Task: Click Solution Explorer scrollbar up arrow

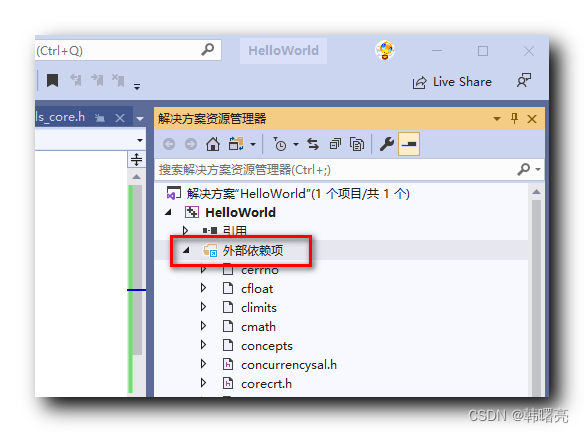Action: pyautogui.click(x=536, y=192)
